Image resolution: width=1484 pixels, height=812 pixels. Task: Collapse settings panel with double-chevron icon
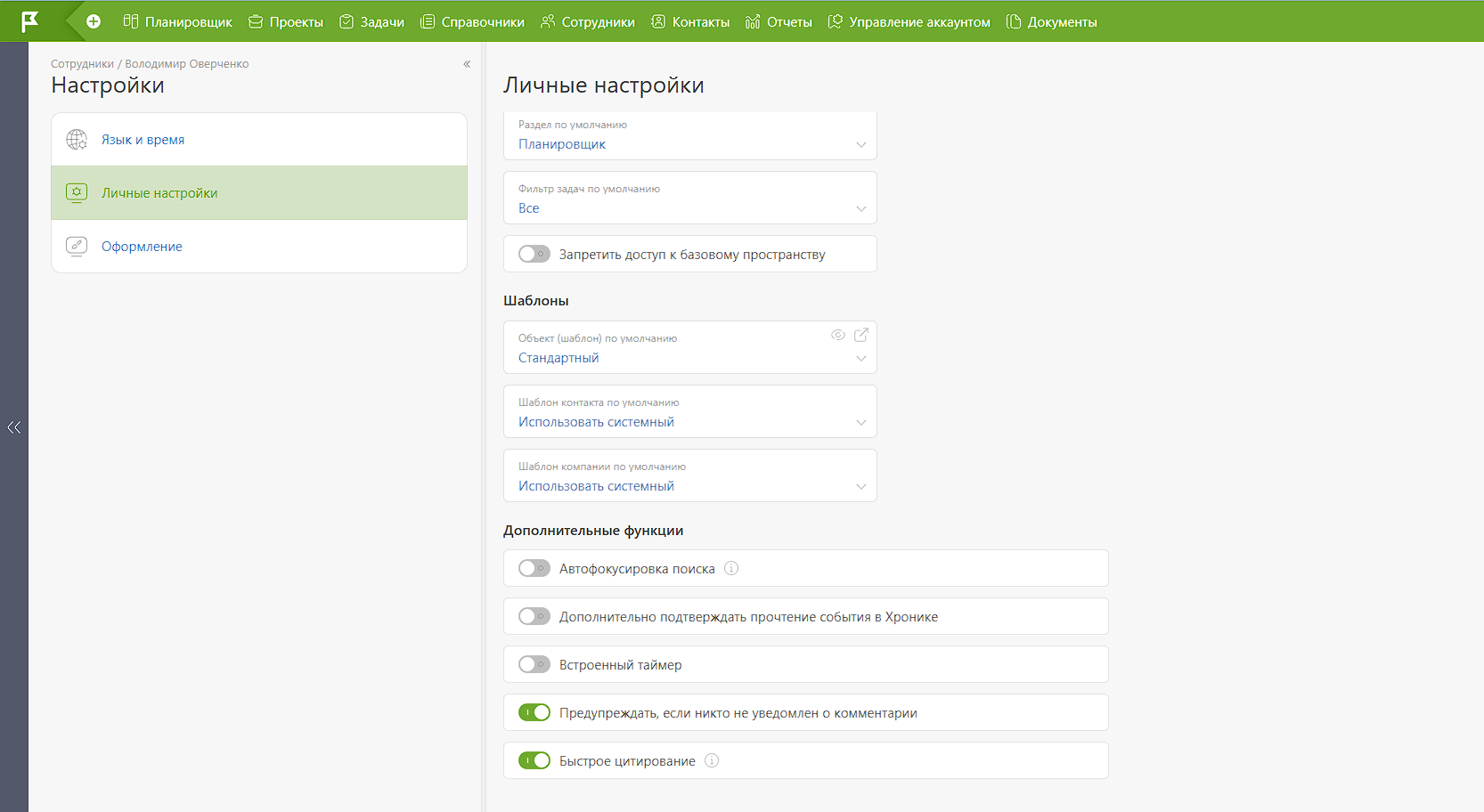coord(467,64)
